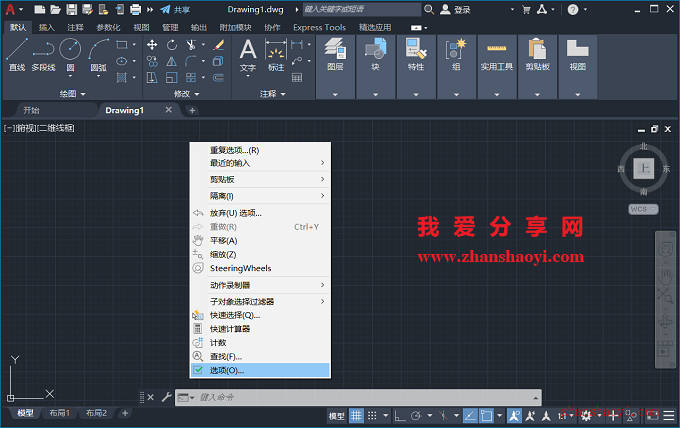The width and height of the screenshot is (680, 428).
Task: Insert a Table from Annotation panel
Action: (297, 78)
